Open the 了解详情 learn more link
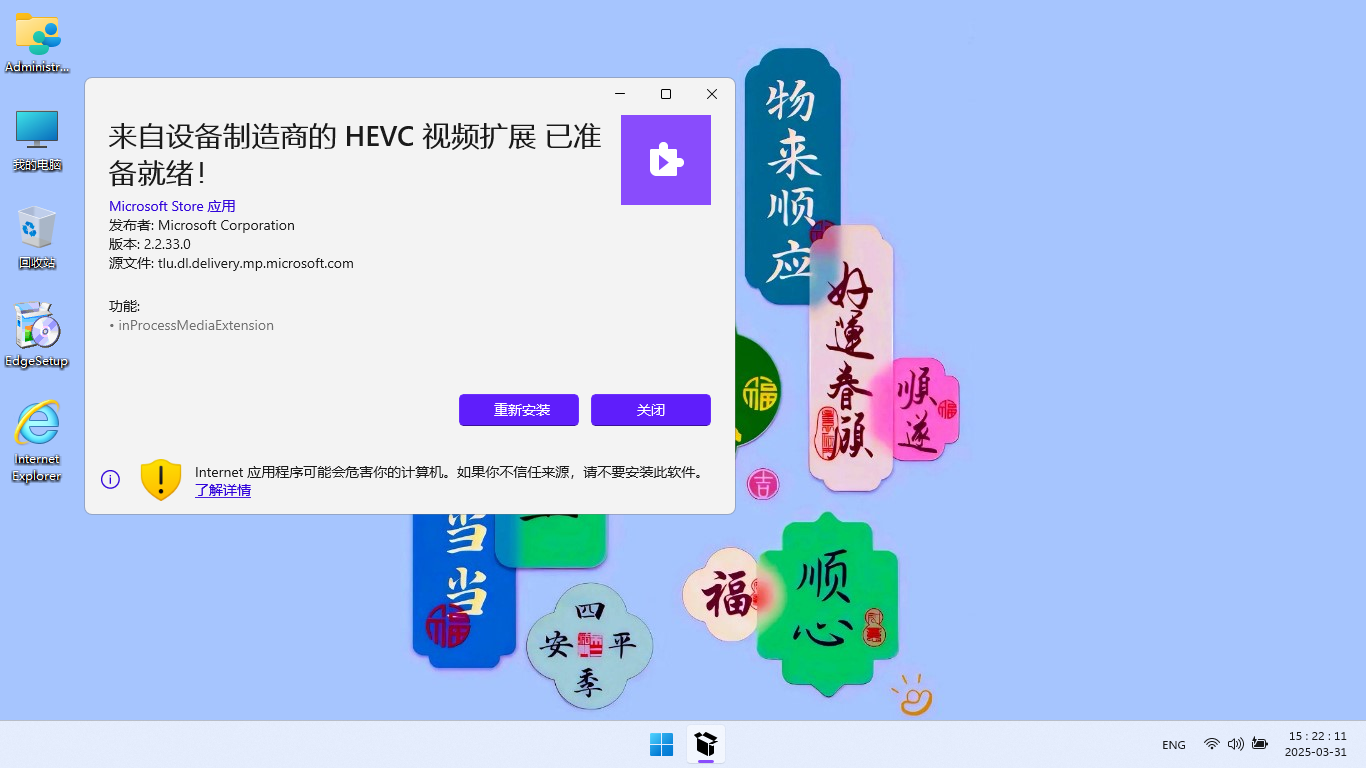 [x=223, y=491]
